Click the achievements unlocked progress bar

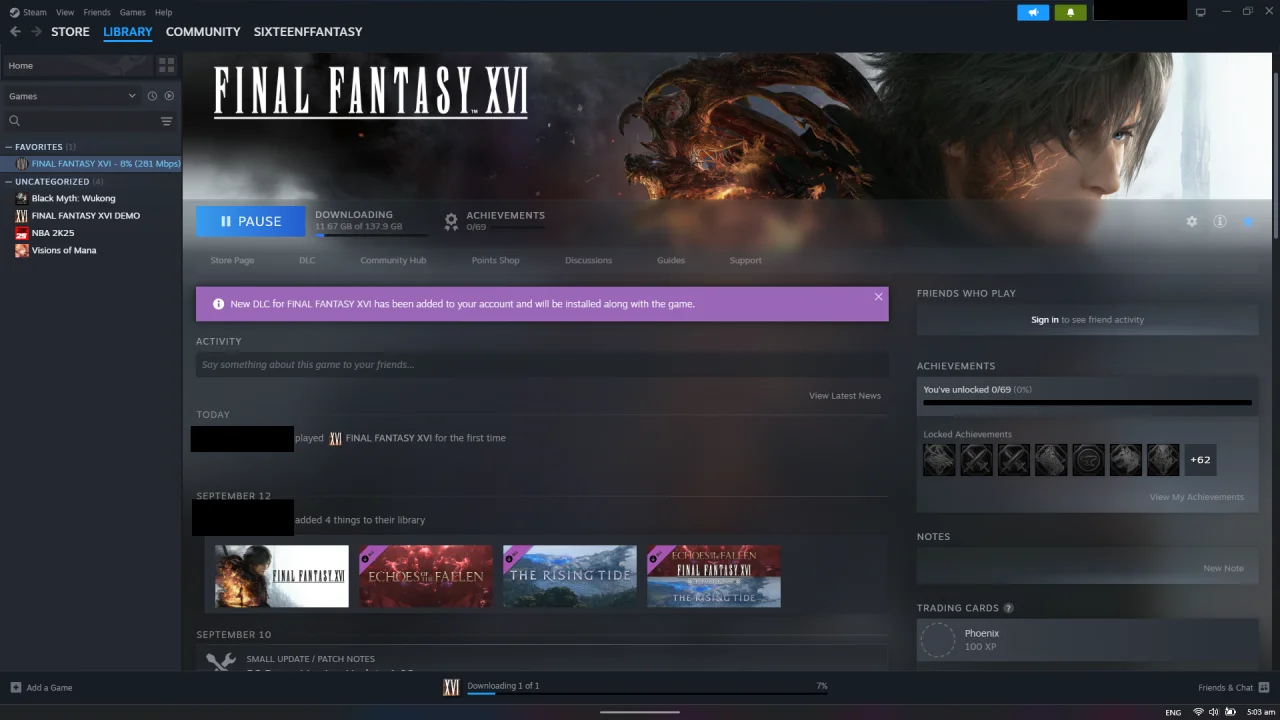pos(1087,403)
